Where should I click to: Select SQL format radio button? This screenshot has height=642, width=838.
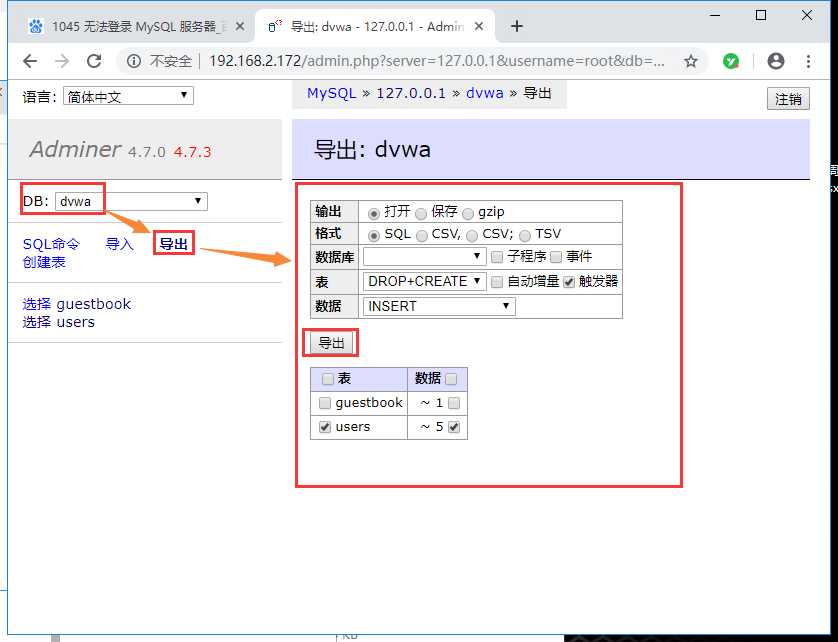click(374, 235)
